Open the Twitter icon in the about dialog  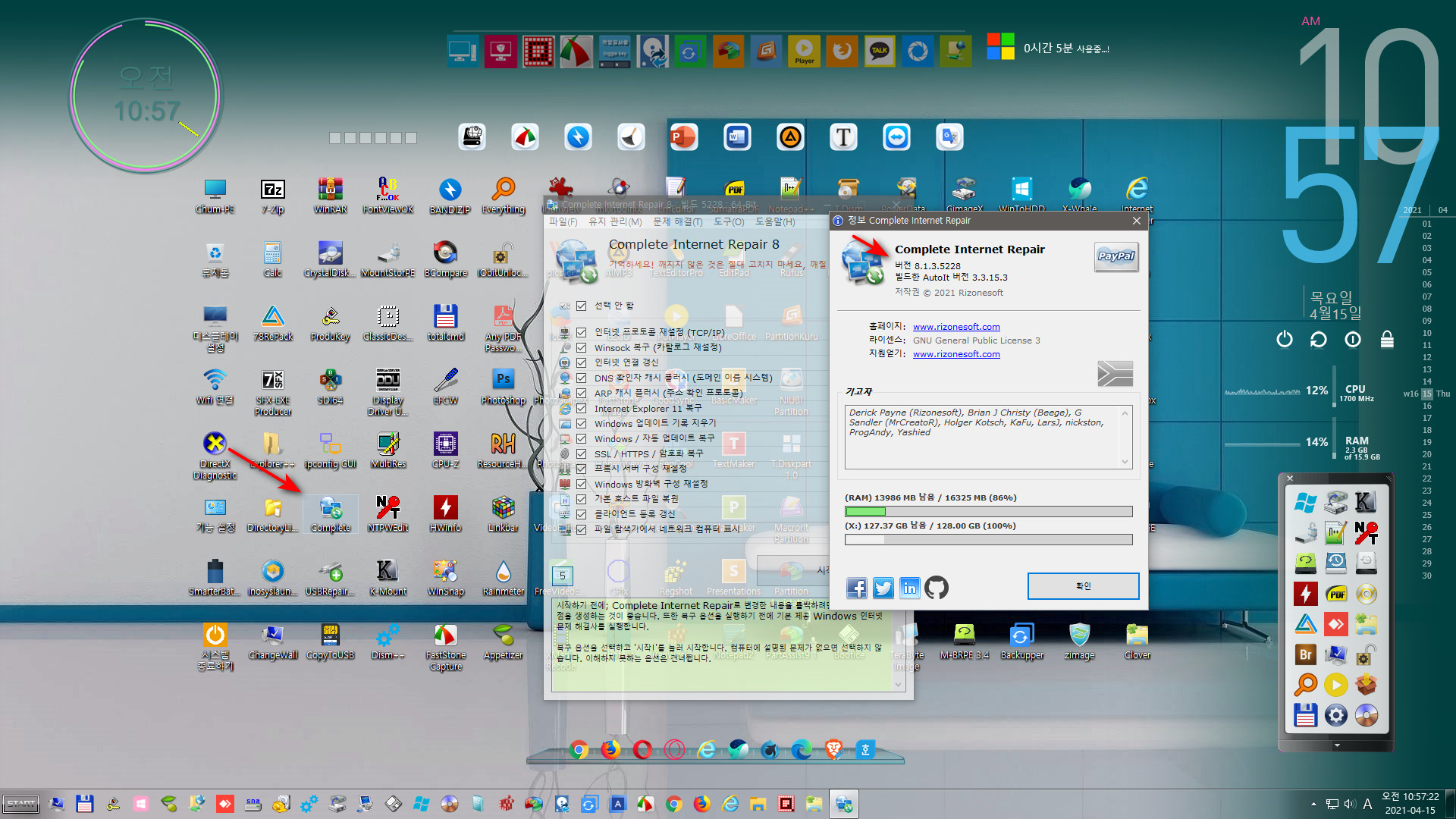pyautogui.click(x=883, y=588)
